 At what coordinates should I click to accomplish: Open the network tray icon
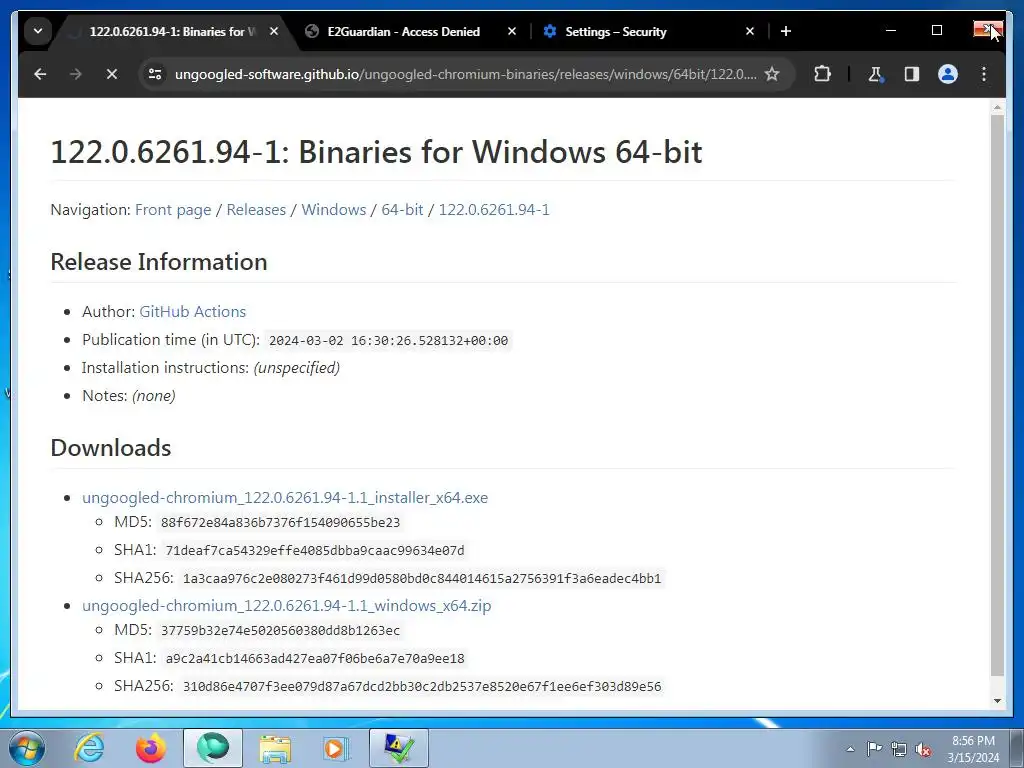click(x=899, y=749)
